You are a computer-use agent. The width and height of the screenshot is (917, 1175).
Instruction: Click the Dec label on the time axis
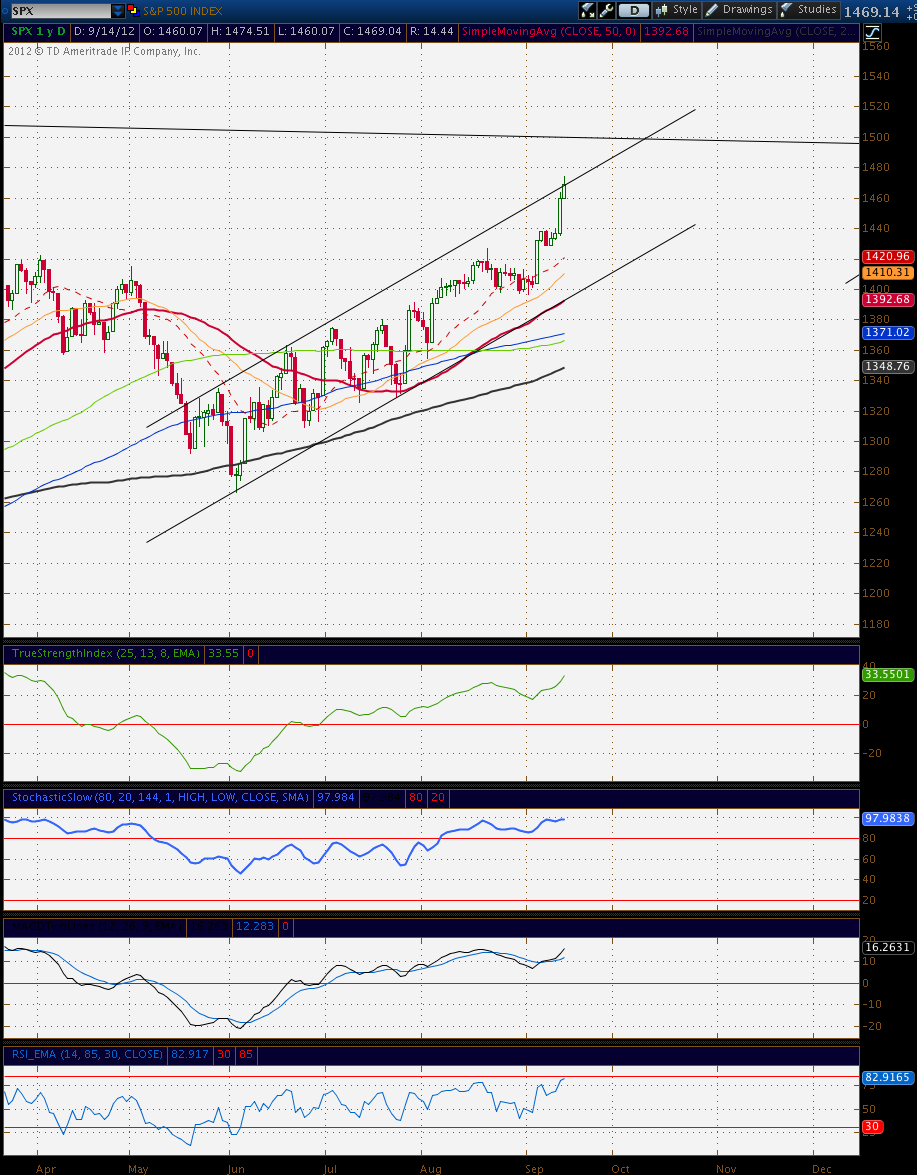(821, 1168)
